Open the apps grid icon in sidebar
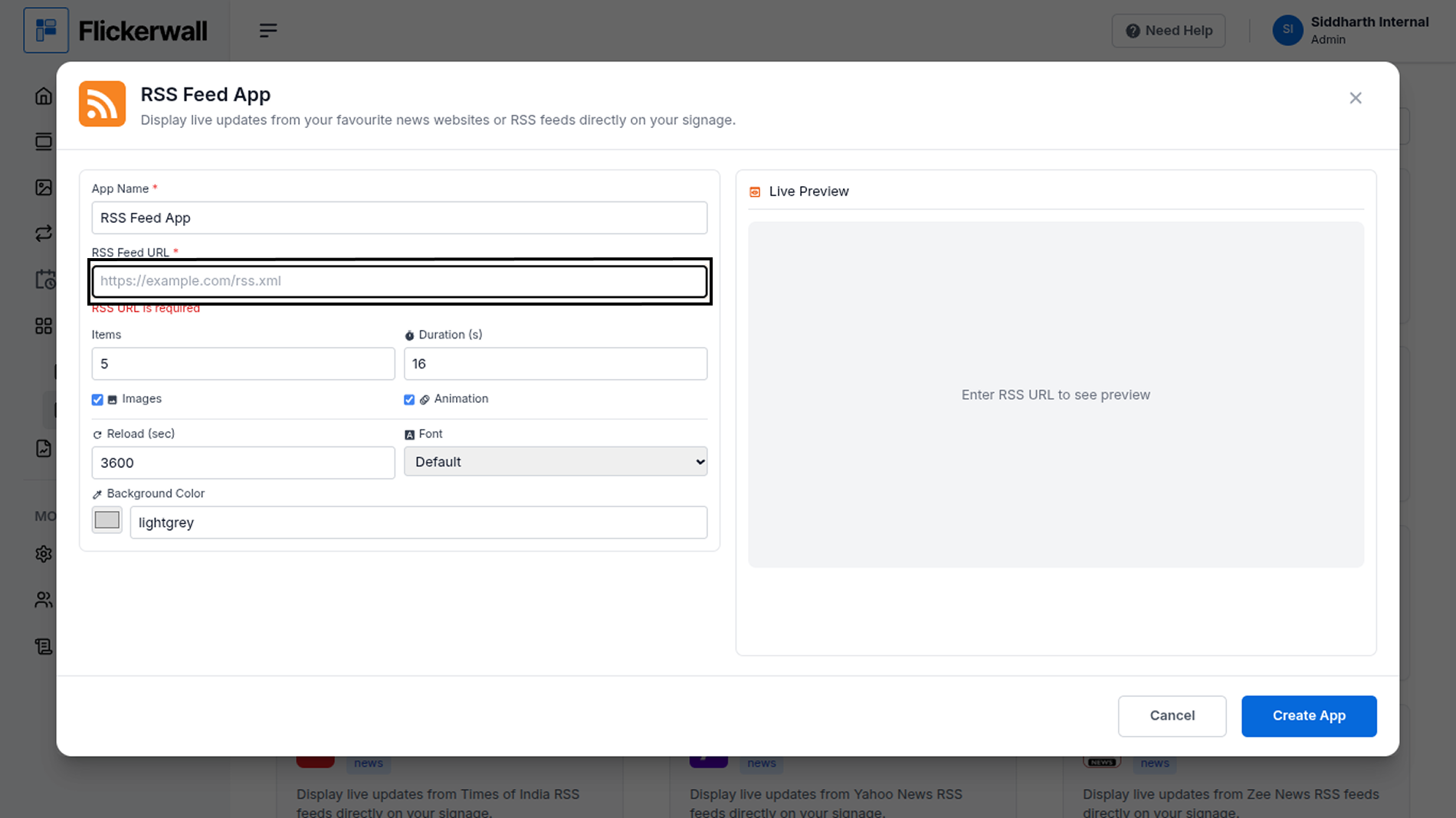The width and height of the screenshot is (1456, 818). [44, 326]
